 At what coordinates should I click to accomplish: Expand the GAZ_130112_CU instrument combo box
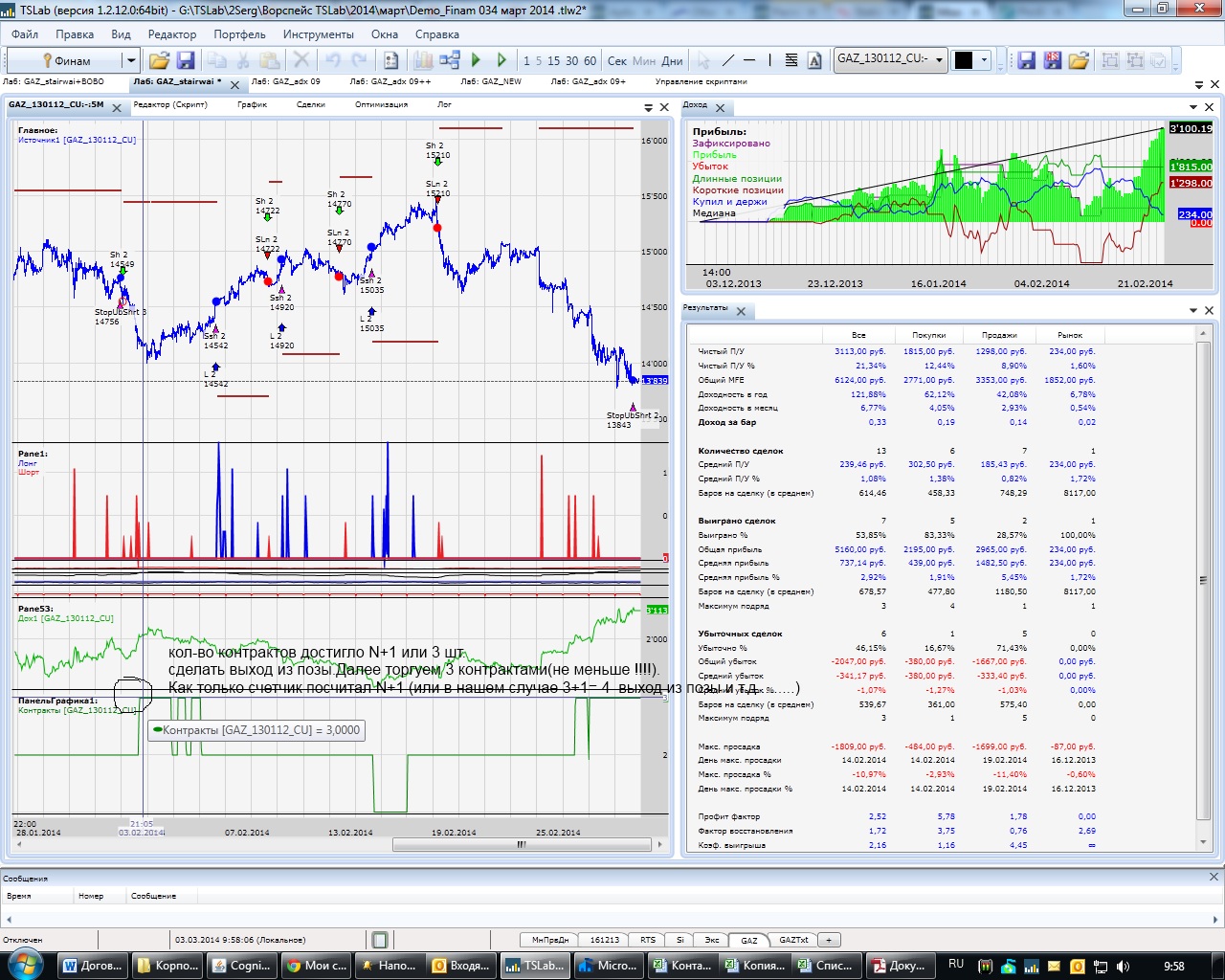[939, 59]
